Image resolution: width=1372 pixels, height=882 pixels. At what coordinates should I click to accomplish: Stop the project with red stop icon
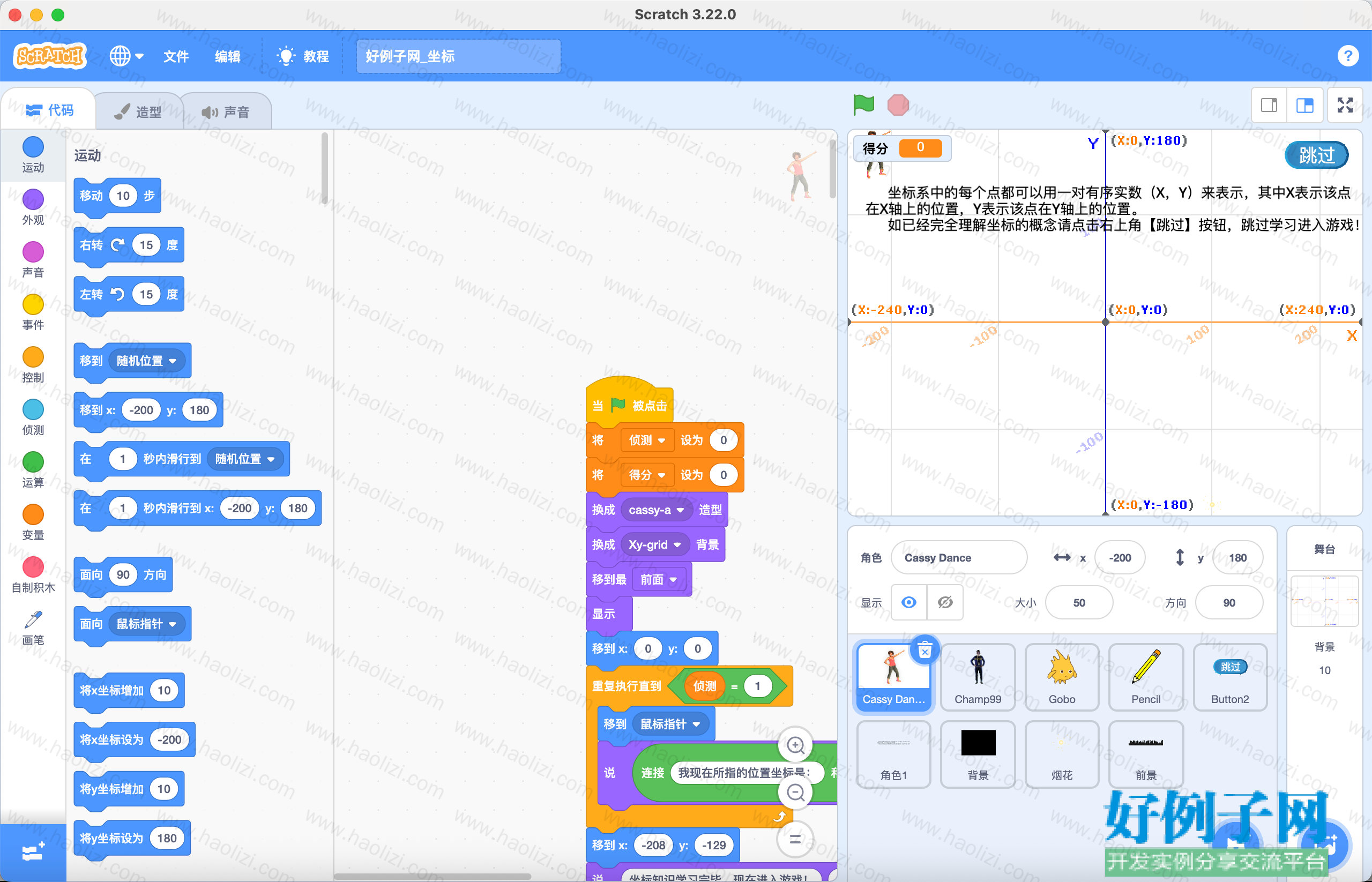coord(898,105)
